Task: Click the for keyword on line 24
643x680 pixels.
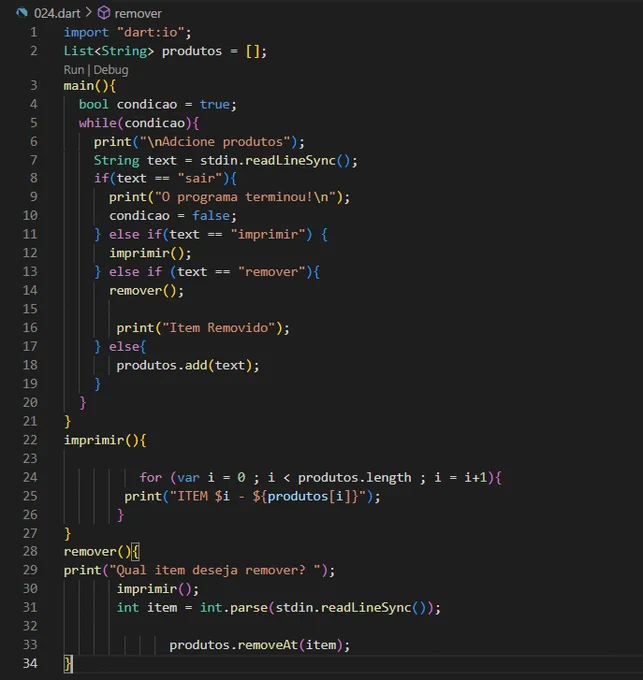Action: (x=150, y=477)
